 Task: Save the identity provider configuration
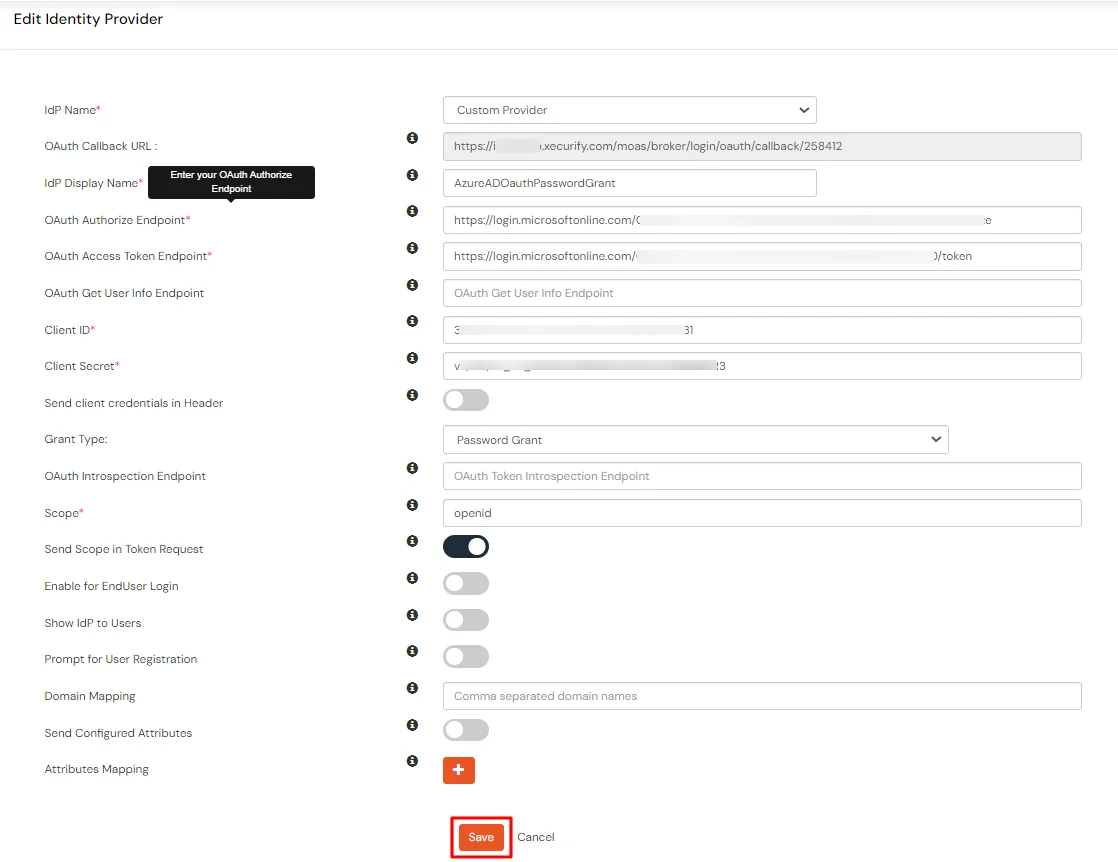click(x=480, y=837)
